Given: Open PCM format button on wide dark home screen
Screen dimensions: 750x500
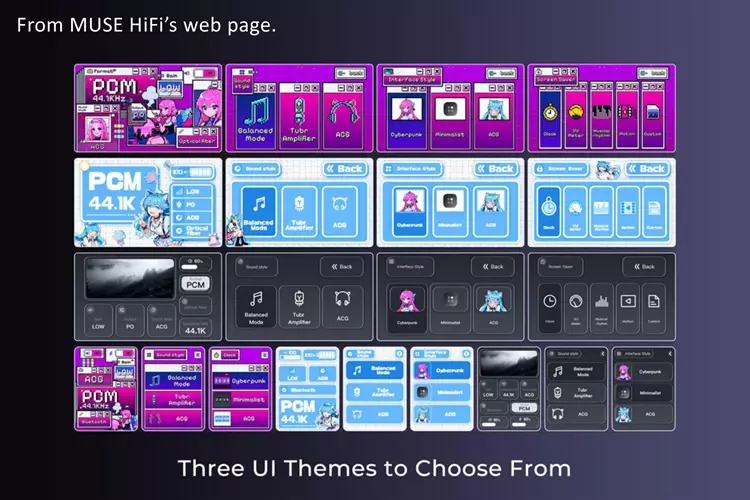Looking at the screenshot, I should [195, 284].
